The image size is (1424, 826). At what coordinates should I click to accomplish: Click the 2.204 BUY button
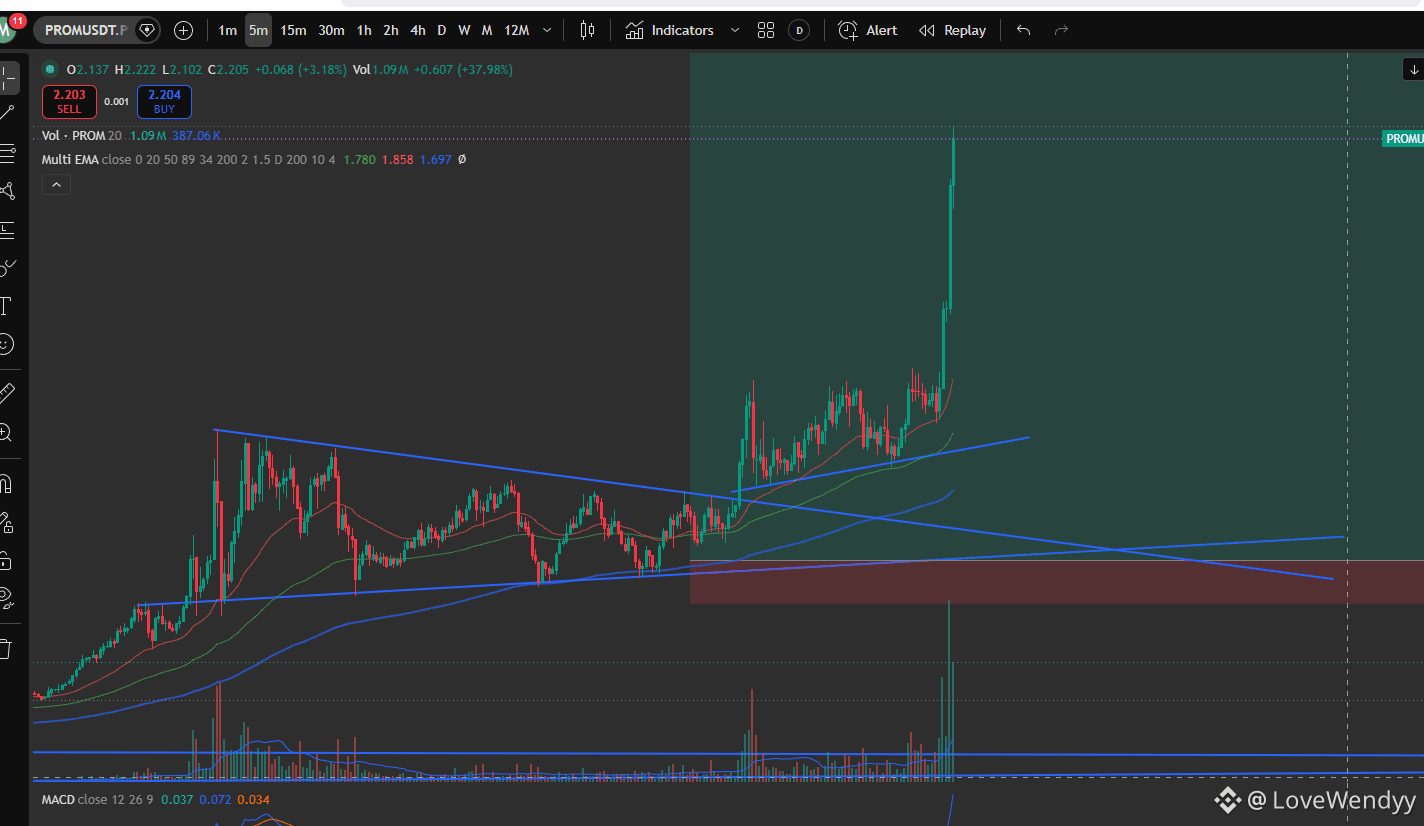pyautogui.click(x=163, y=101)
